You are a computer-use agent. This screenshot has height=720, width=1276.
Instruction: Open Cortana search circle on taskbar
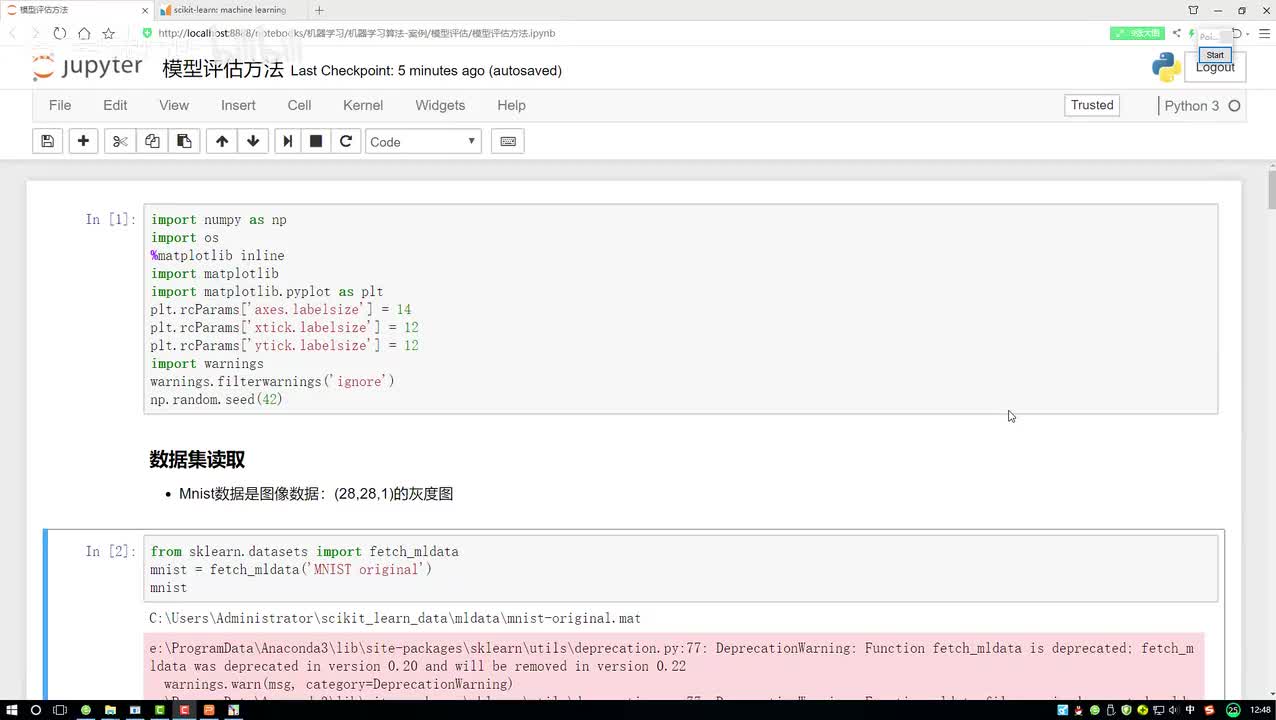tap(35, 710)
